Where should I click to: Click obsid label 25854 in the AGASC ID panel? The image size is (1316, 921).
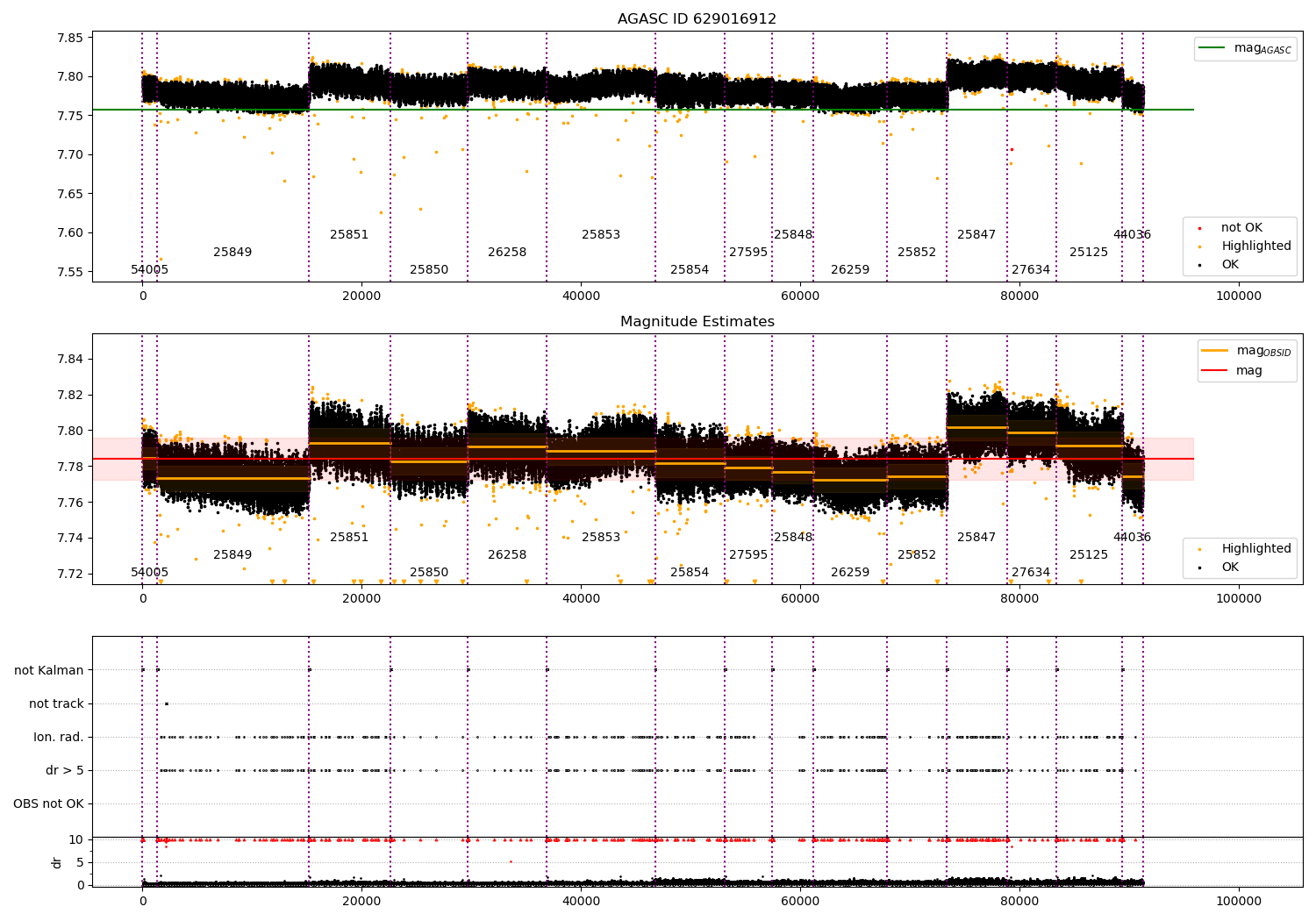pos(690,270)
